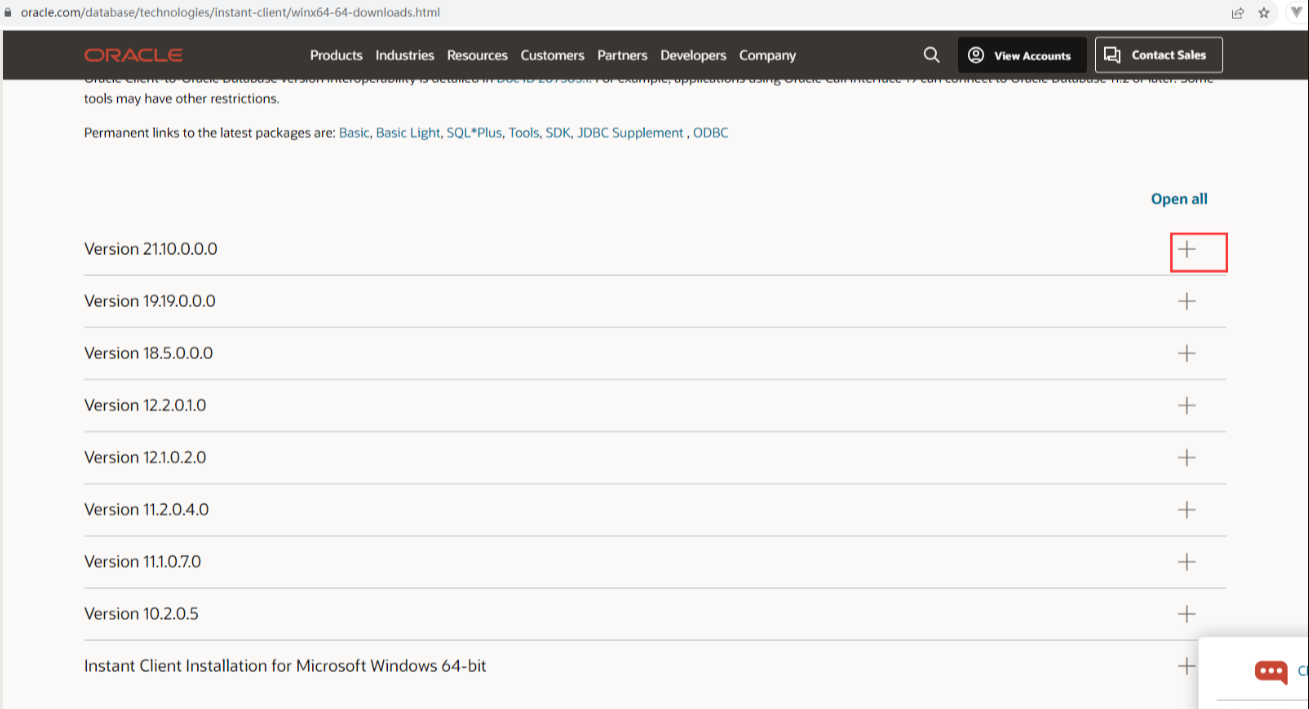Viewport: 1309px width, 709px height.
Task: Click the View Accounts button
Action: [x=1022, y=55]
